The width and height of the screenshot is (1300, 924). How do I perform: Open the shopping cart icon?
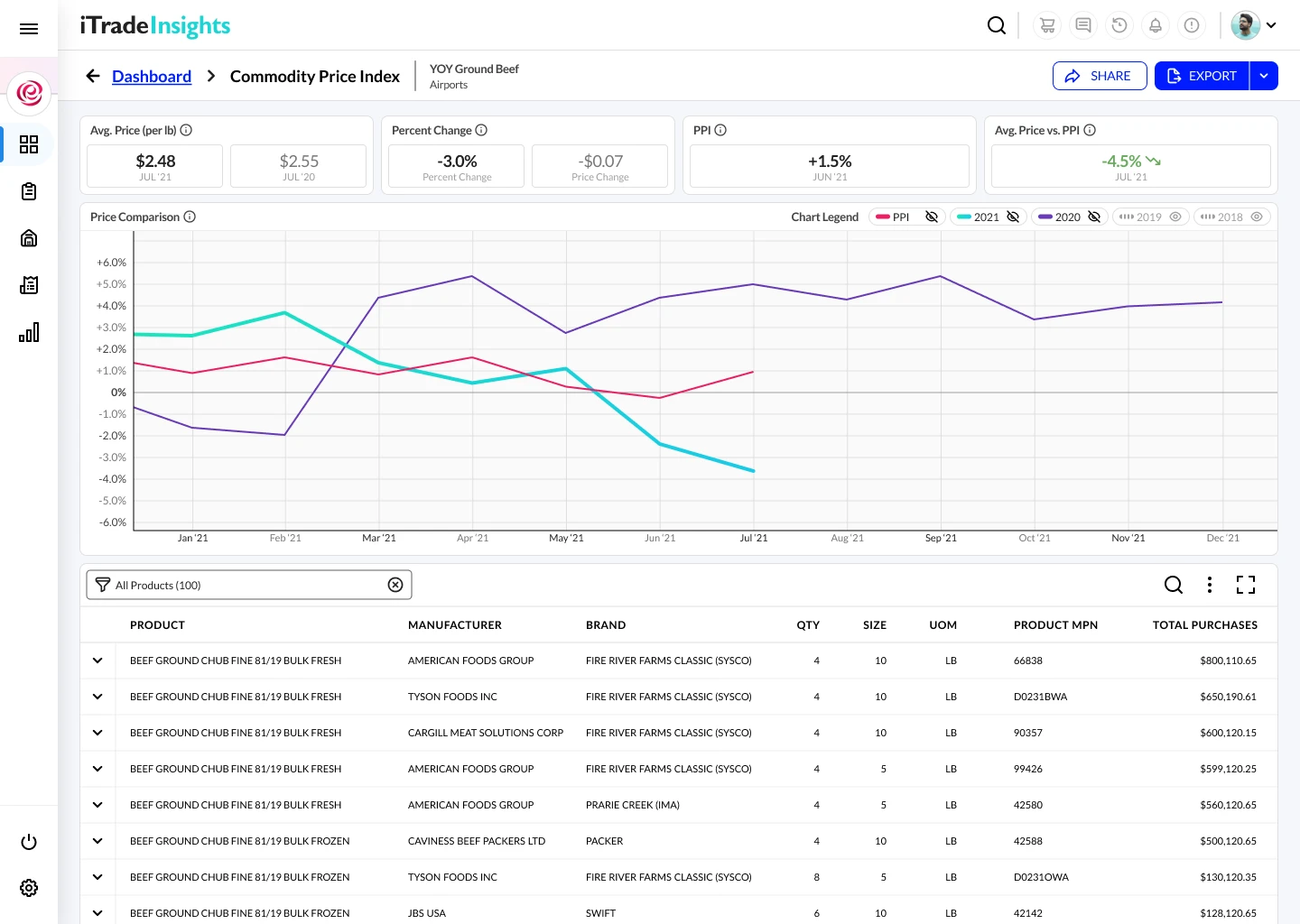[x=1047, y=25]
